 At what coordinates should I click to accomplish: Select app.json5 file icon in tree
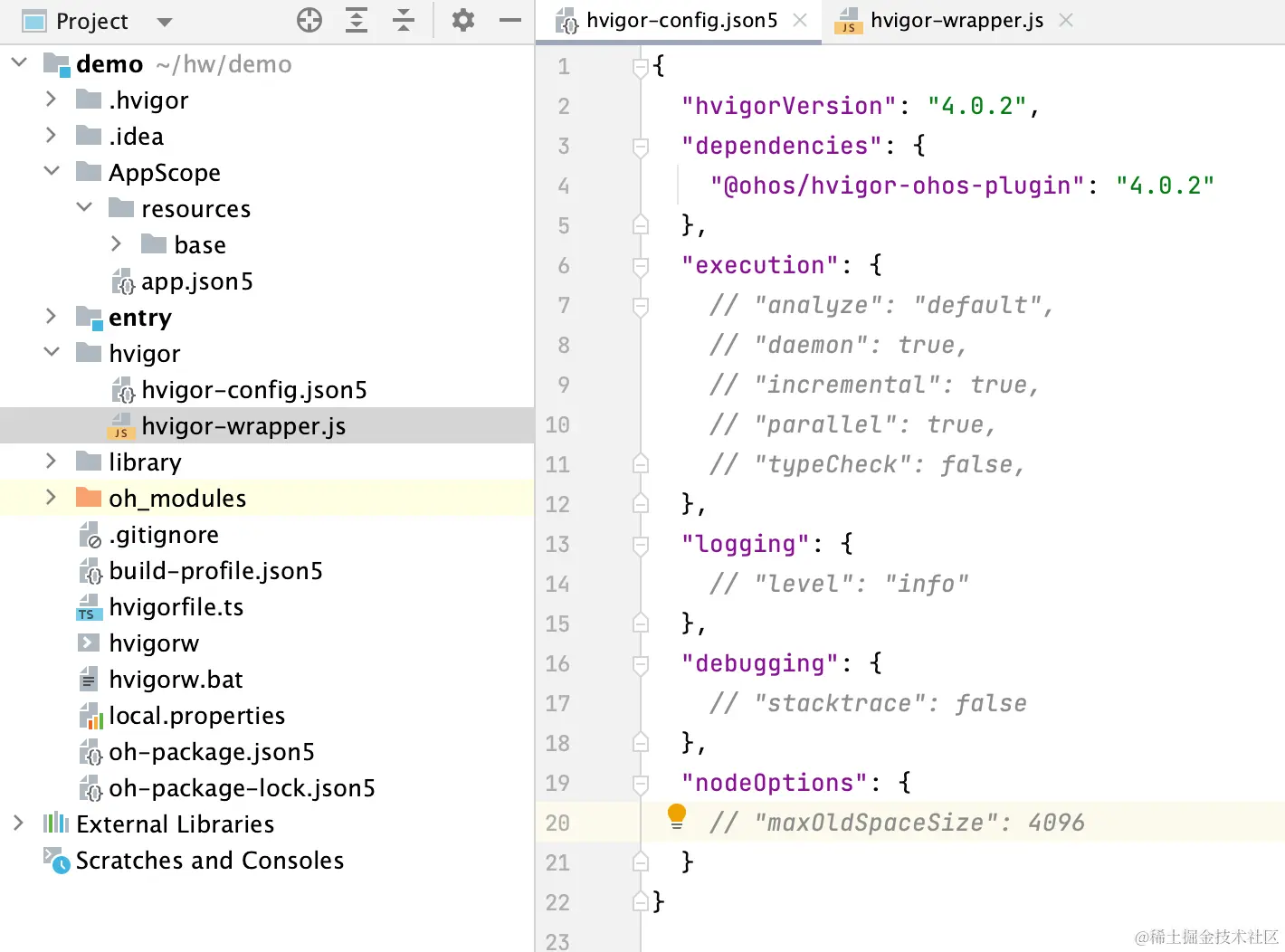point(122,281)
